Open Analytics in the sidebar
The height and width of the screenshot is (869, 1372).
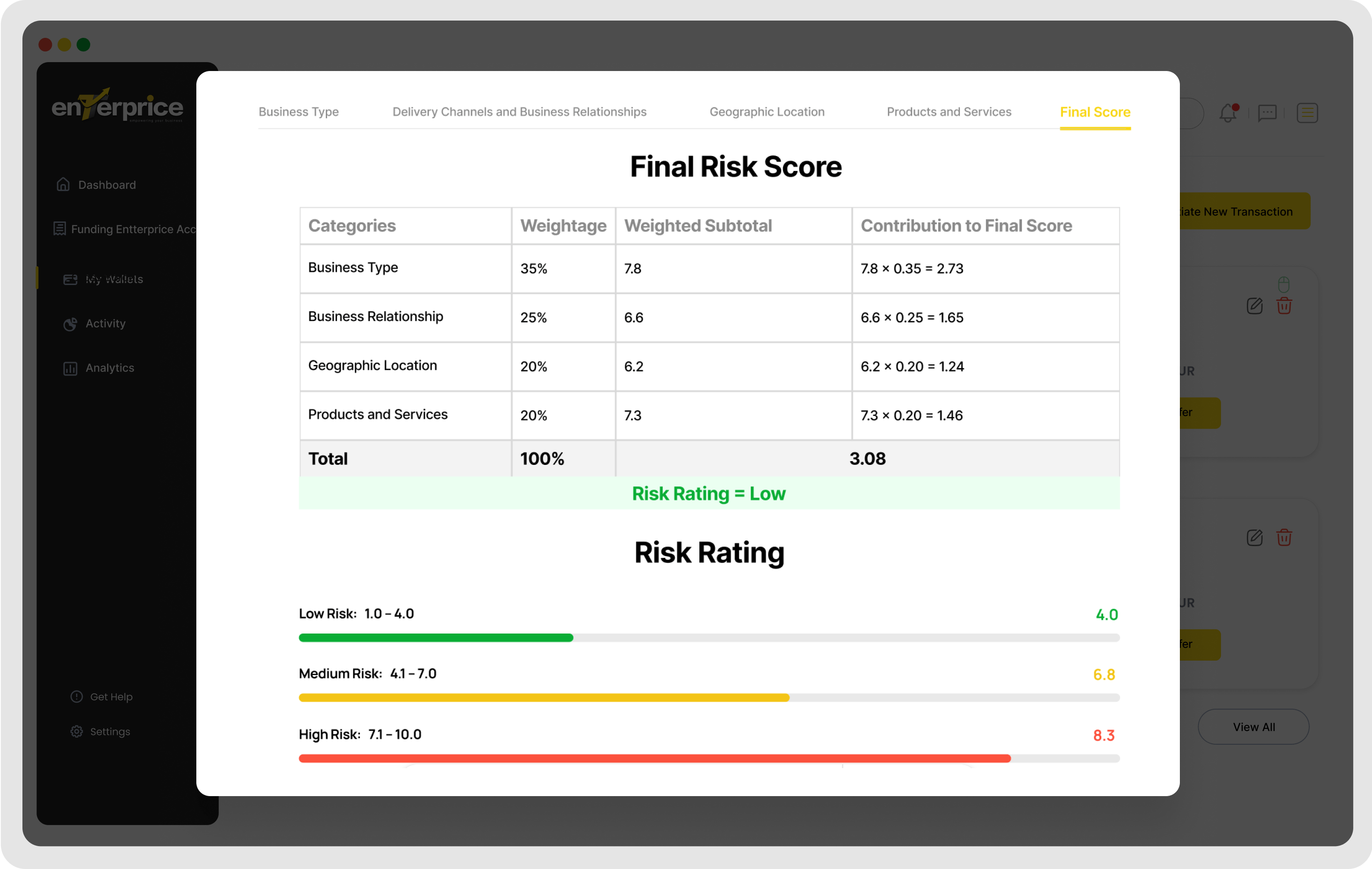pos(109,368)
